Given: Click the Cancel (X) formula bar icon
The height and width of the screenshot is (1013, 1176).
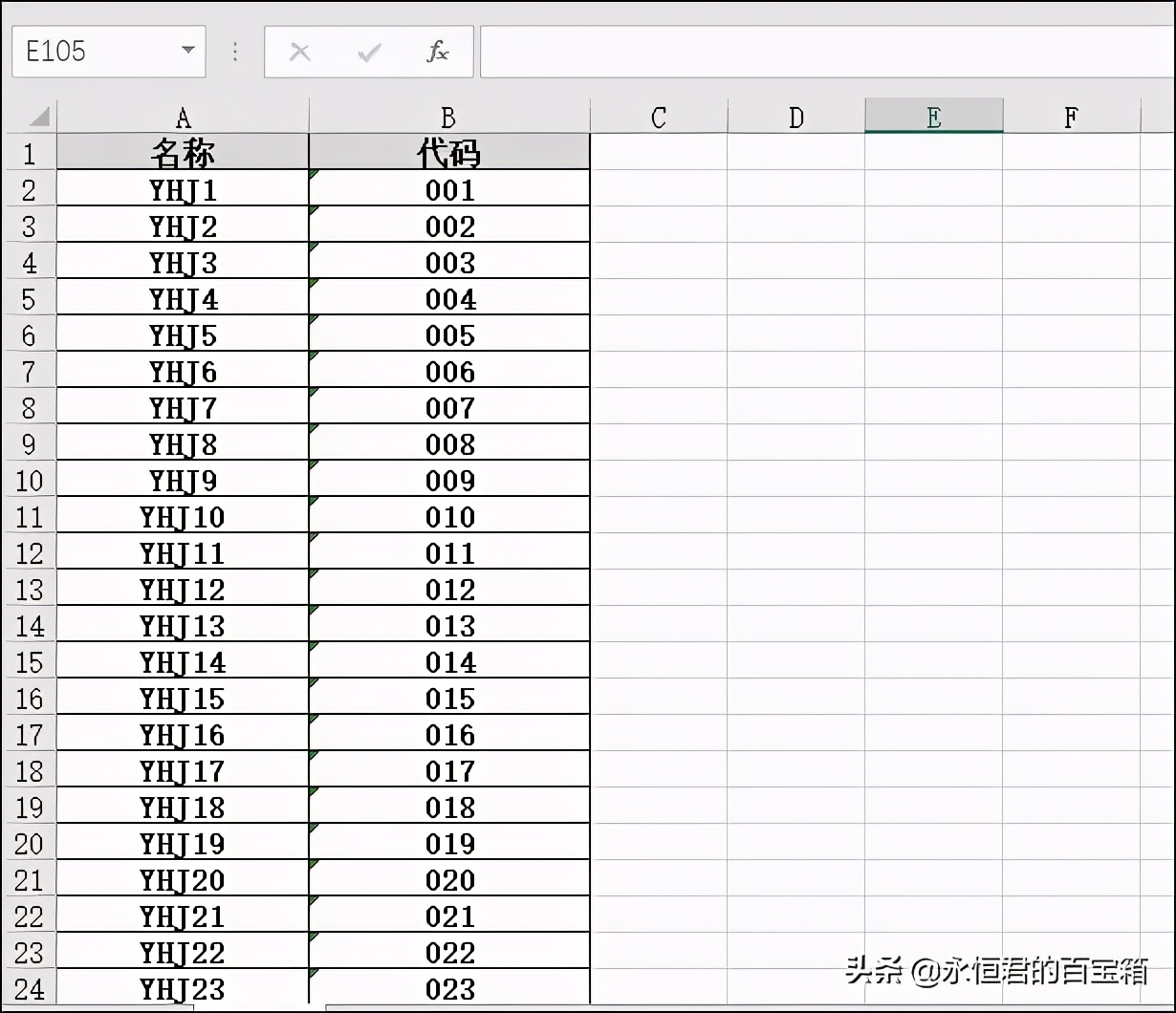Looking at the screenshot, I should tap(300, 52).
